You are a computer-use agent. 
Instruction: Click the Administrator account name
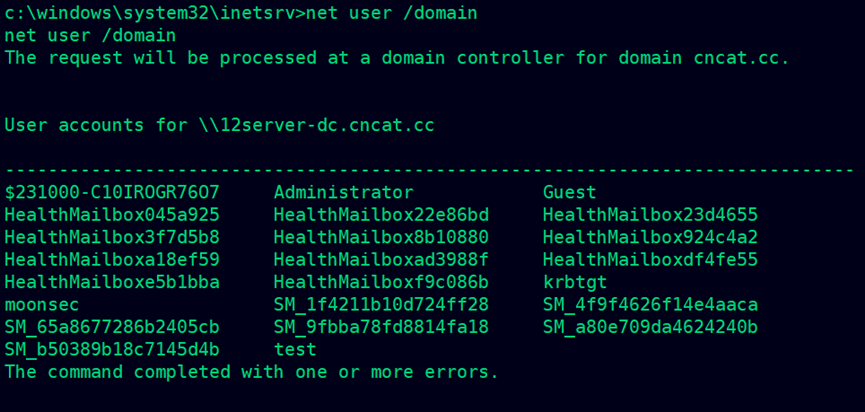[343, 192]
